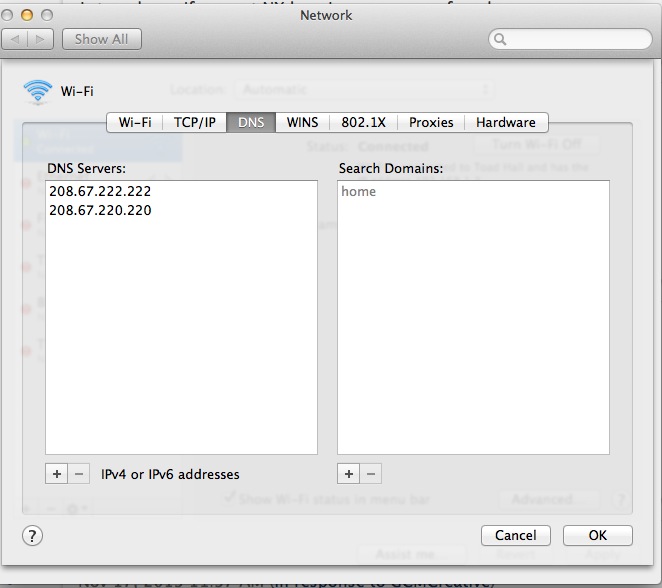Focus the preferences search field

click(570, 39)
